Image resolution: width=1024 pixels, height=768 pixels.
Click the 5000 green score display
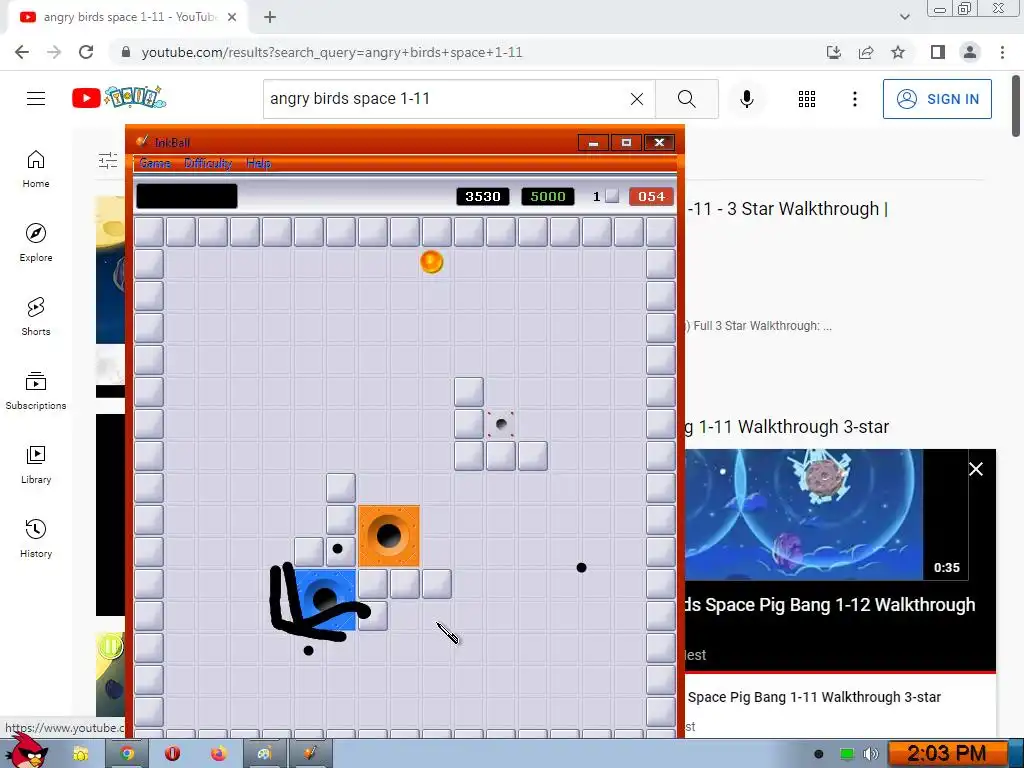548,197
